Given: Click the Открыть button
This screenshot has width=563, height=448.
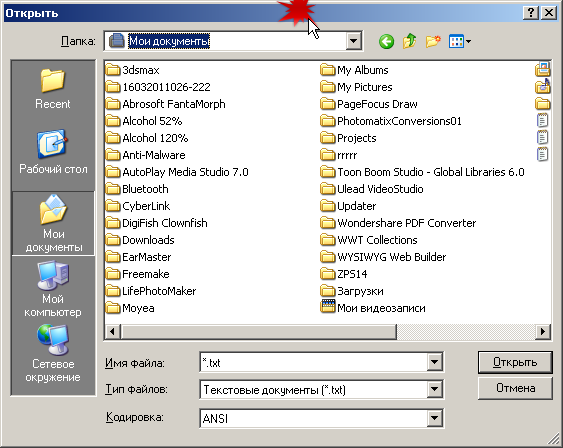Looking at the screenshot, I should pyautogui.click(x=515, y=362).
